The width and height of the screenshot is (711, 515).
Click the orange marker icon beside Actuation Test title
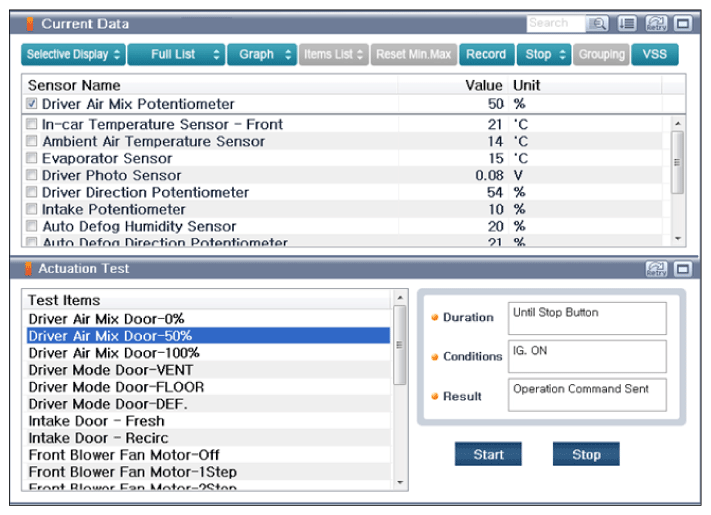coord(28,269)
